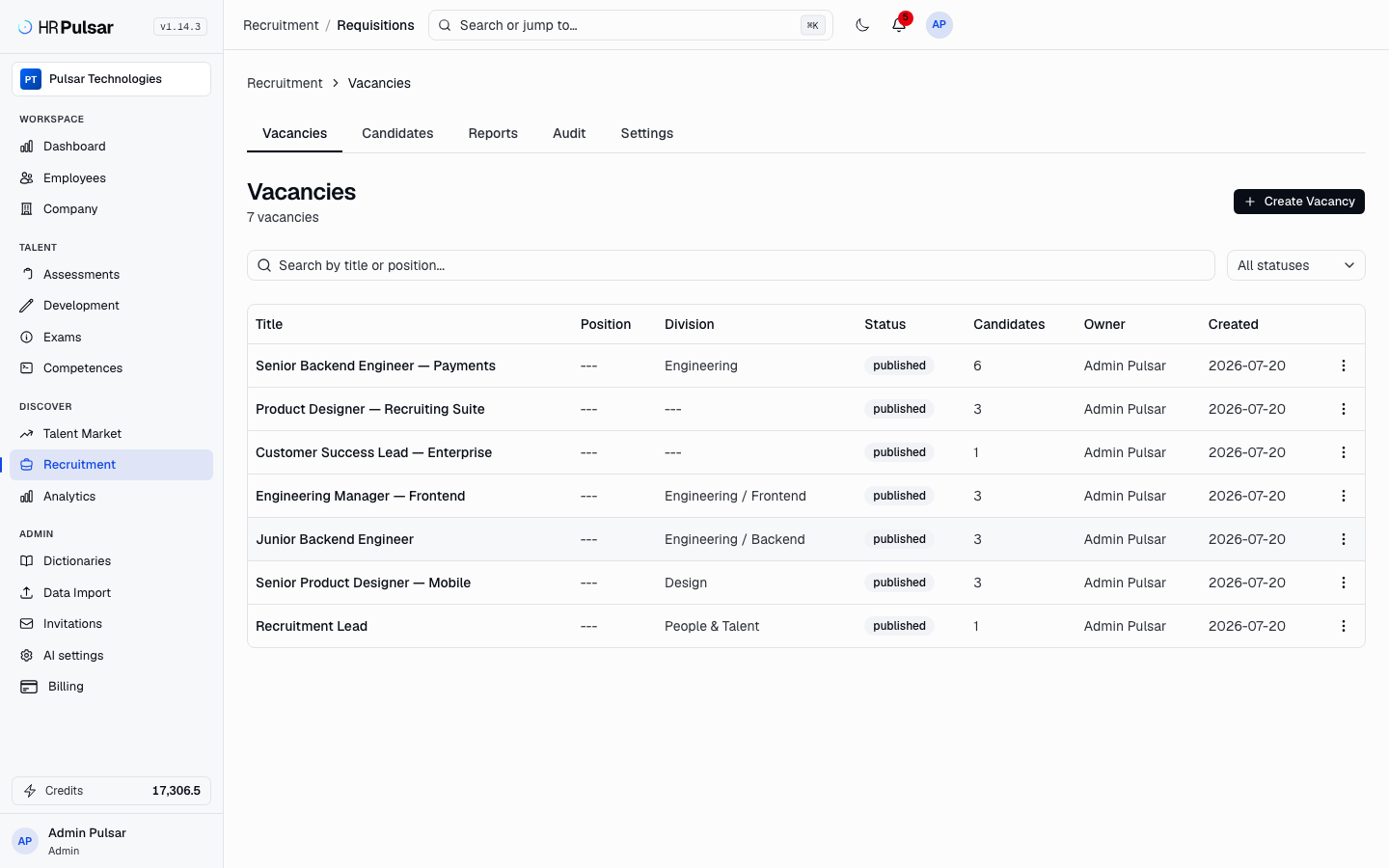This screenshot has width=1389, height=868.
Task: Open row menu for Senior Product Designer — Mobile
Action: pos(1344,583)
